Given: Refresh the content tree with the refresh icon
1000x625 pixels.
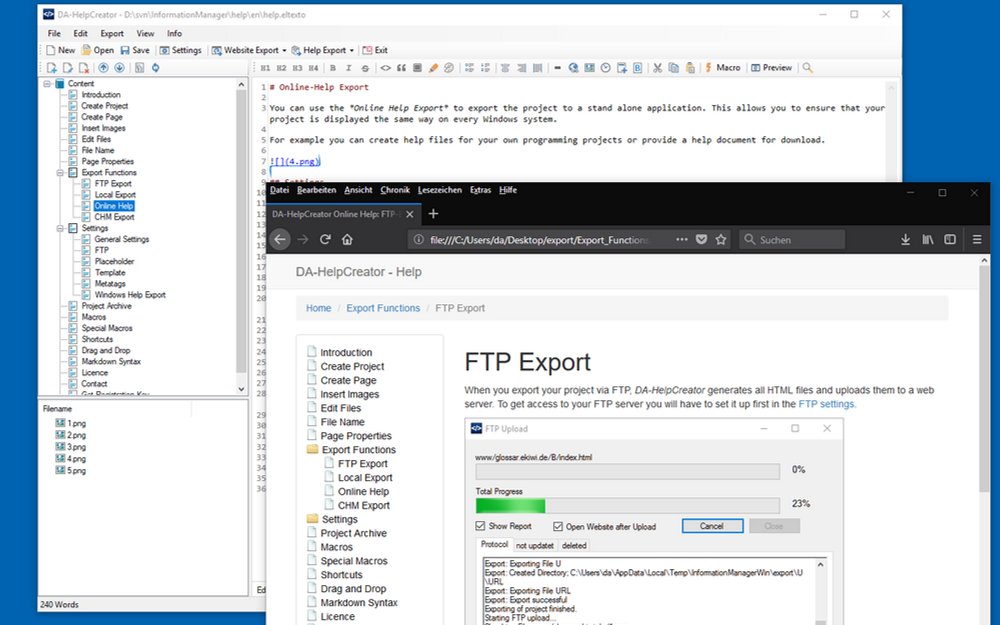Looking at the screenshot, I should click(x=155, y=68).
